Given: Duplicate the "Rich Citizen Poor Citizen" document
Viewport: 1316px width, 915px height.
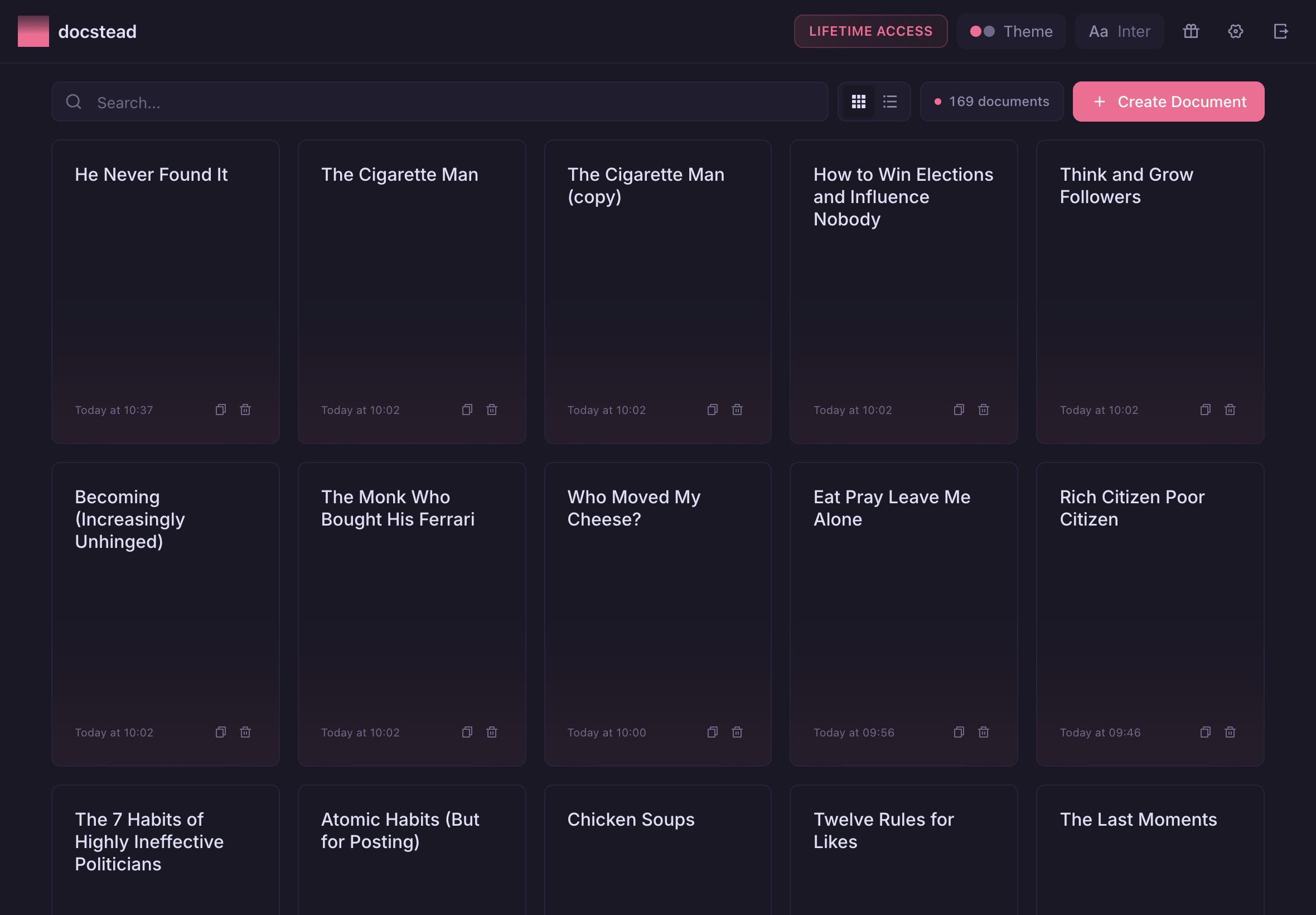Looking at the screenshot, I should tap(1205, 732).
